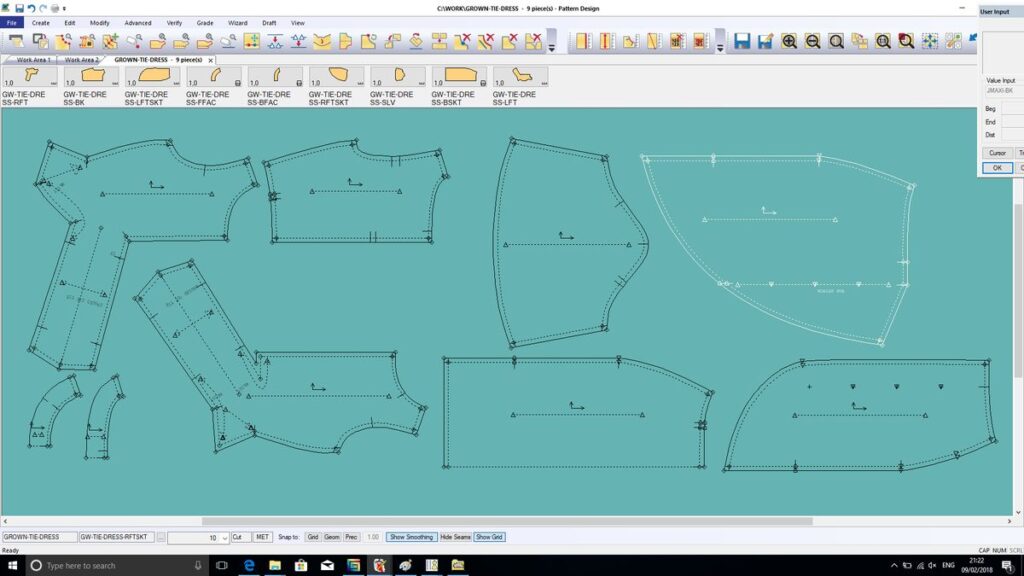
Task: Click the horizontal scrollbar below the canvas
Action: [x=500, y=521]
